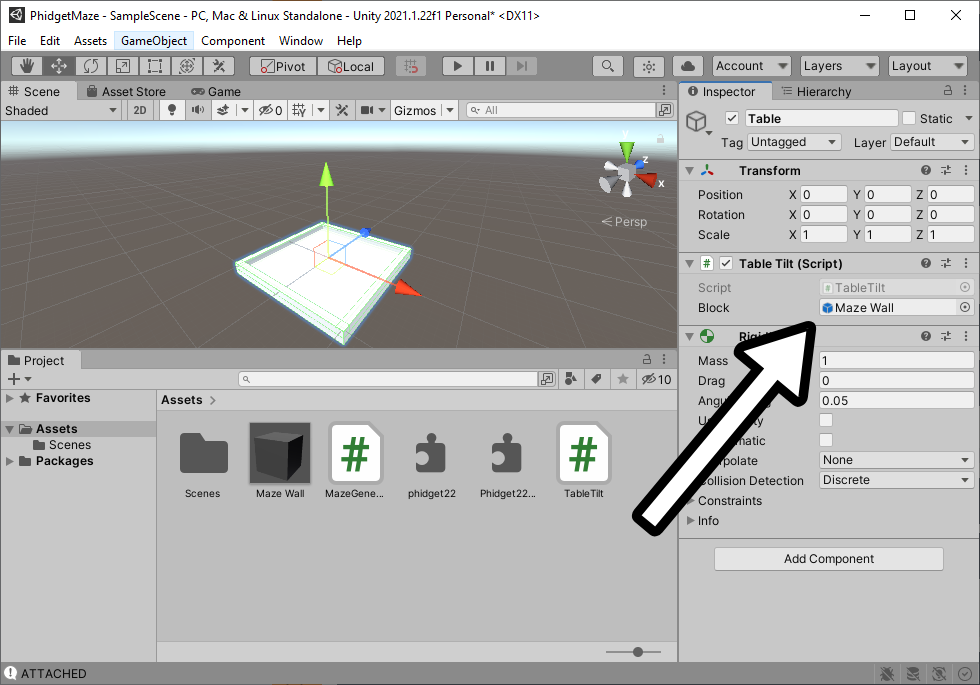Open the Layout dropdown
The image size is (980, 685).
tap(928, 66)
